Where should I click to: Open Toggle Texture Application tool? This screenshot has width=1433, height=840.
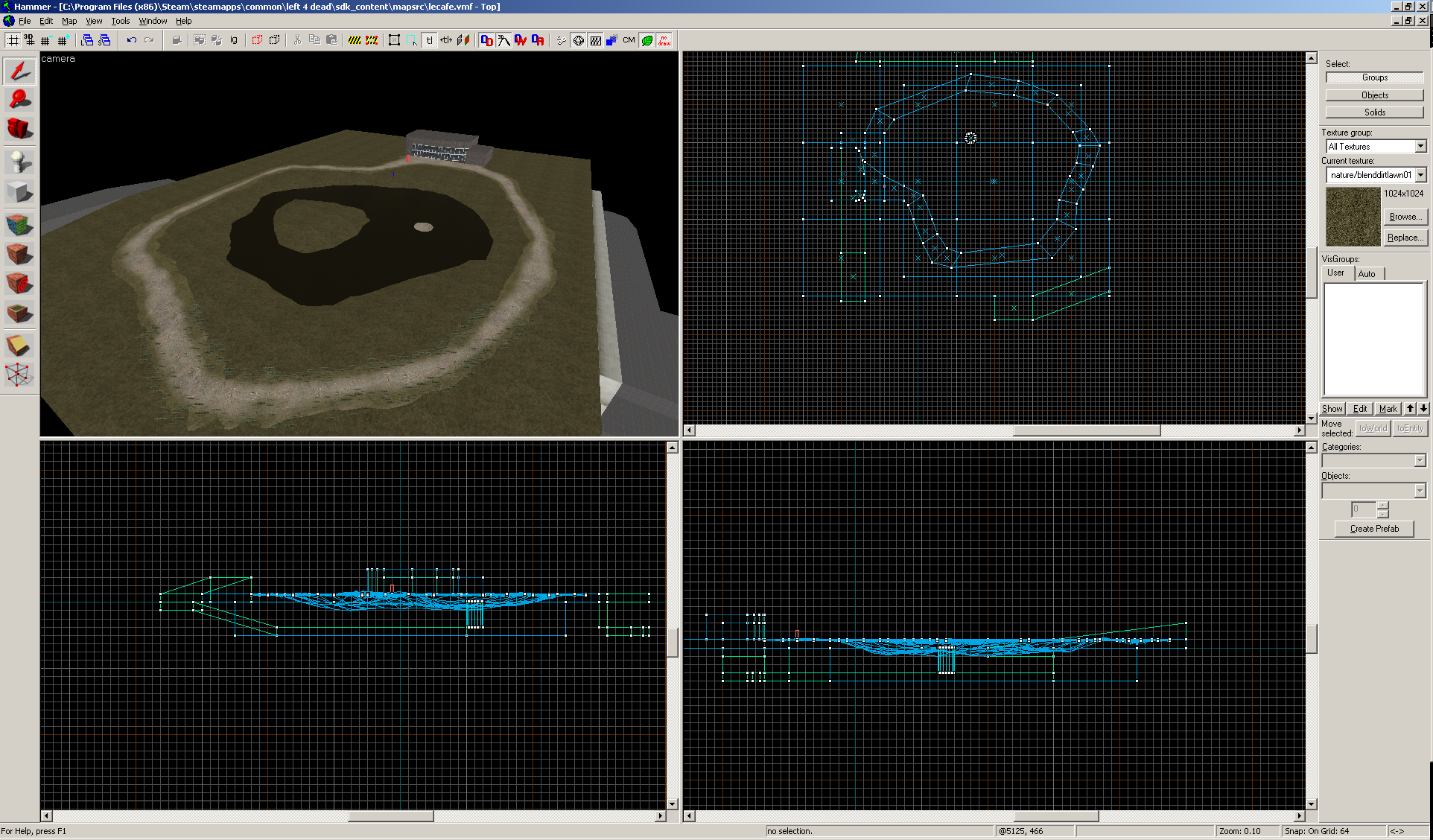19,223
